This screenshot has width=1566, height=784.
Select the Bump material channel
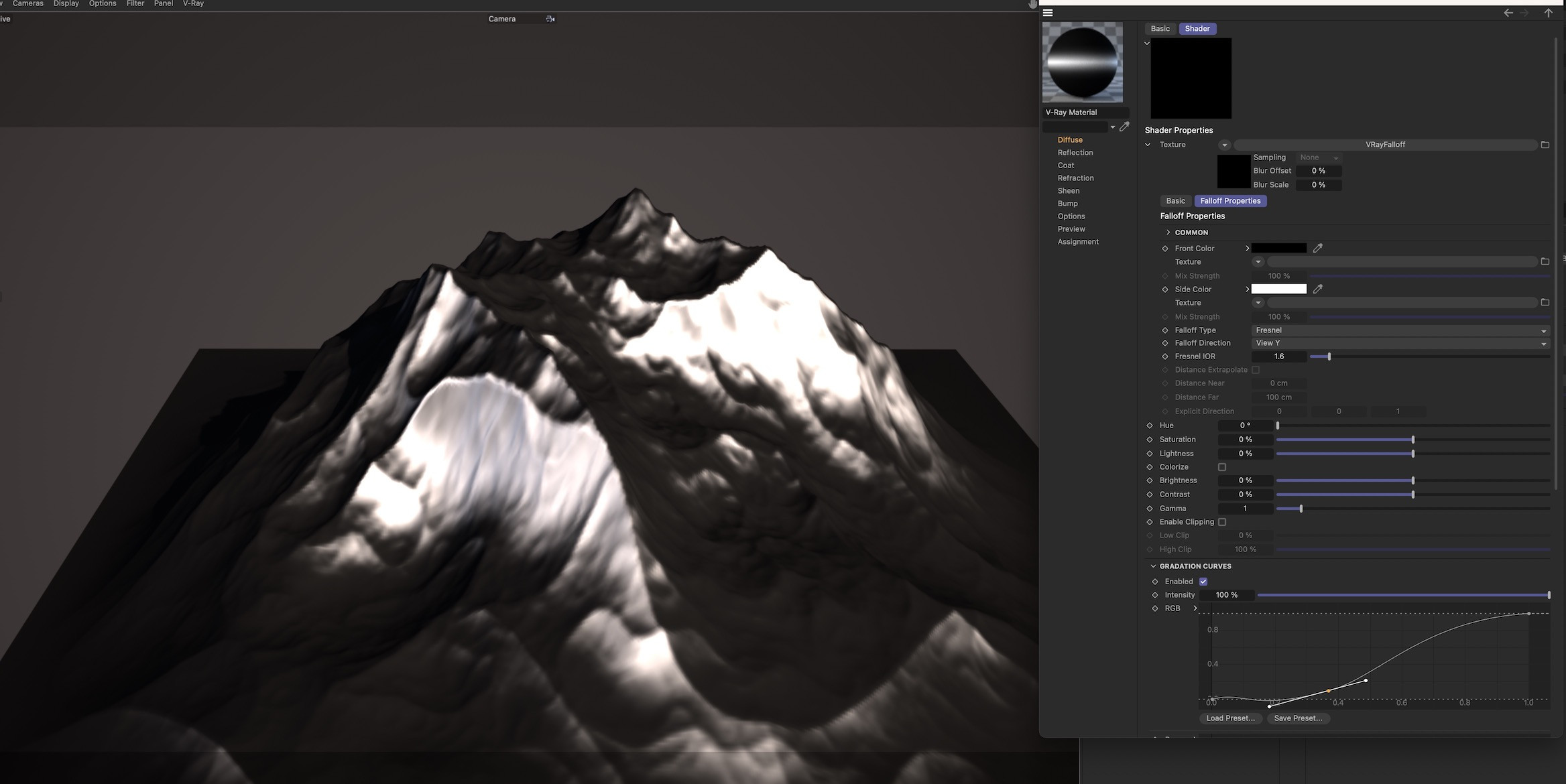1068,204
